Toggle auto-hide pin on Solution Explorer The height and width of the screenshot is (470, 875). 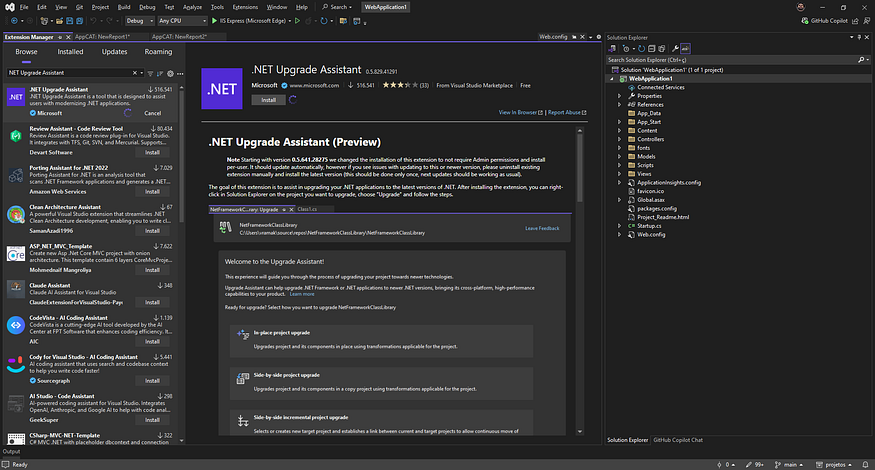(x=857, y=37)
